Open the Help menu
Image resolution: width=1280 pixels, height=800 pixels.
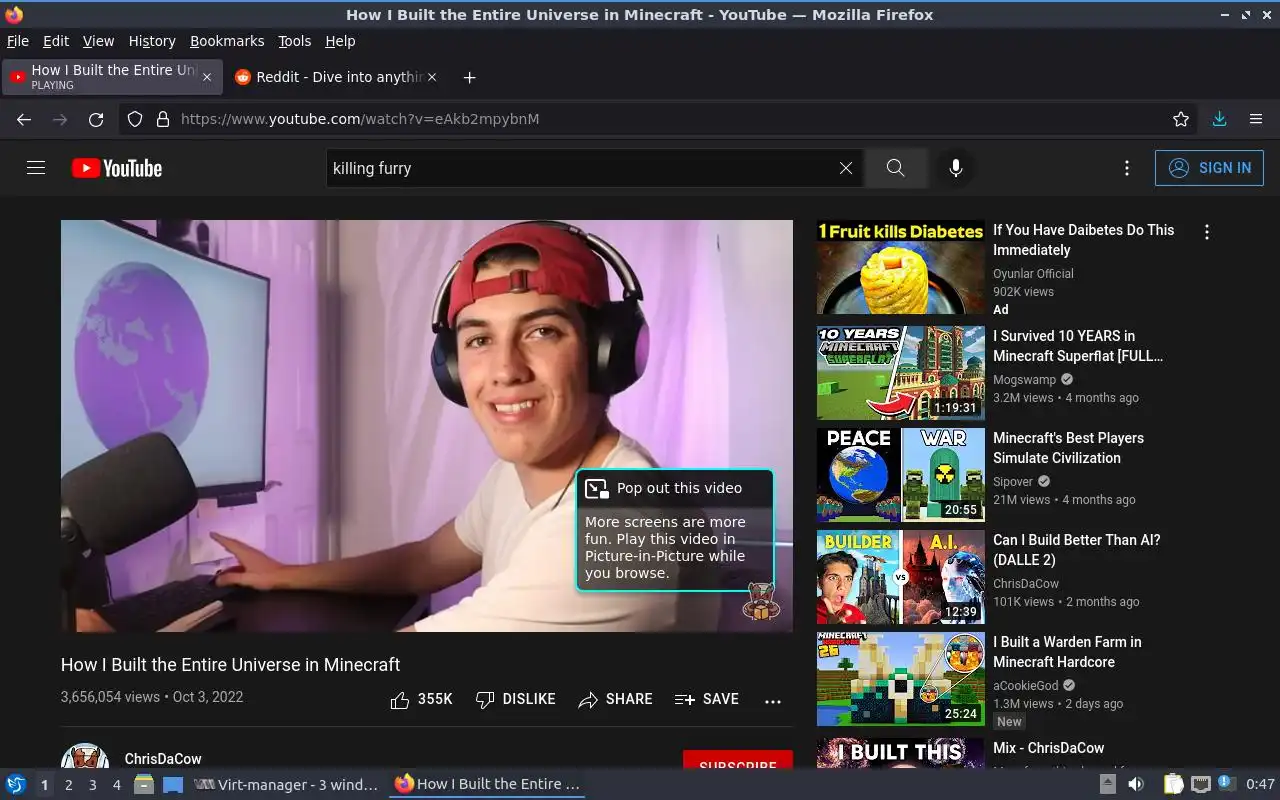tap(340, 41)
